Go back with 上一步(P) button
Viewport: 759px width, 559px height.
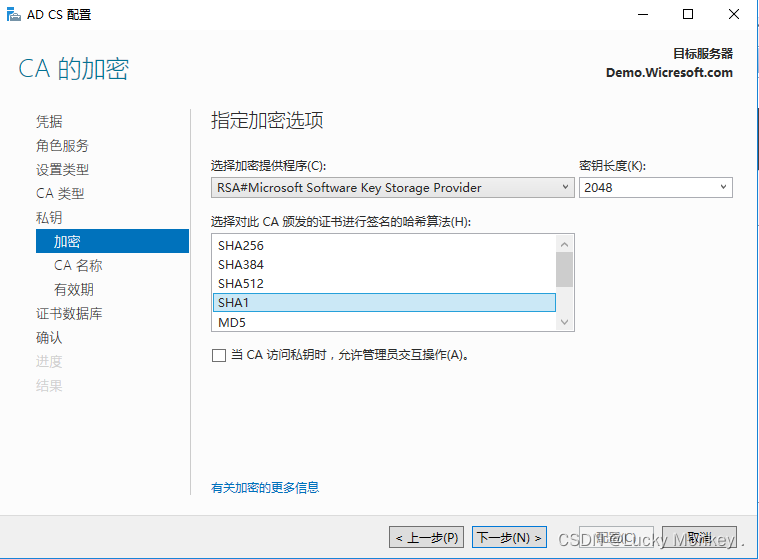[x=426, y=537]
